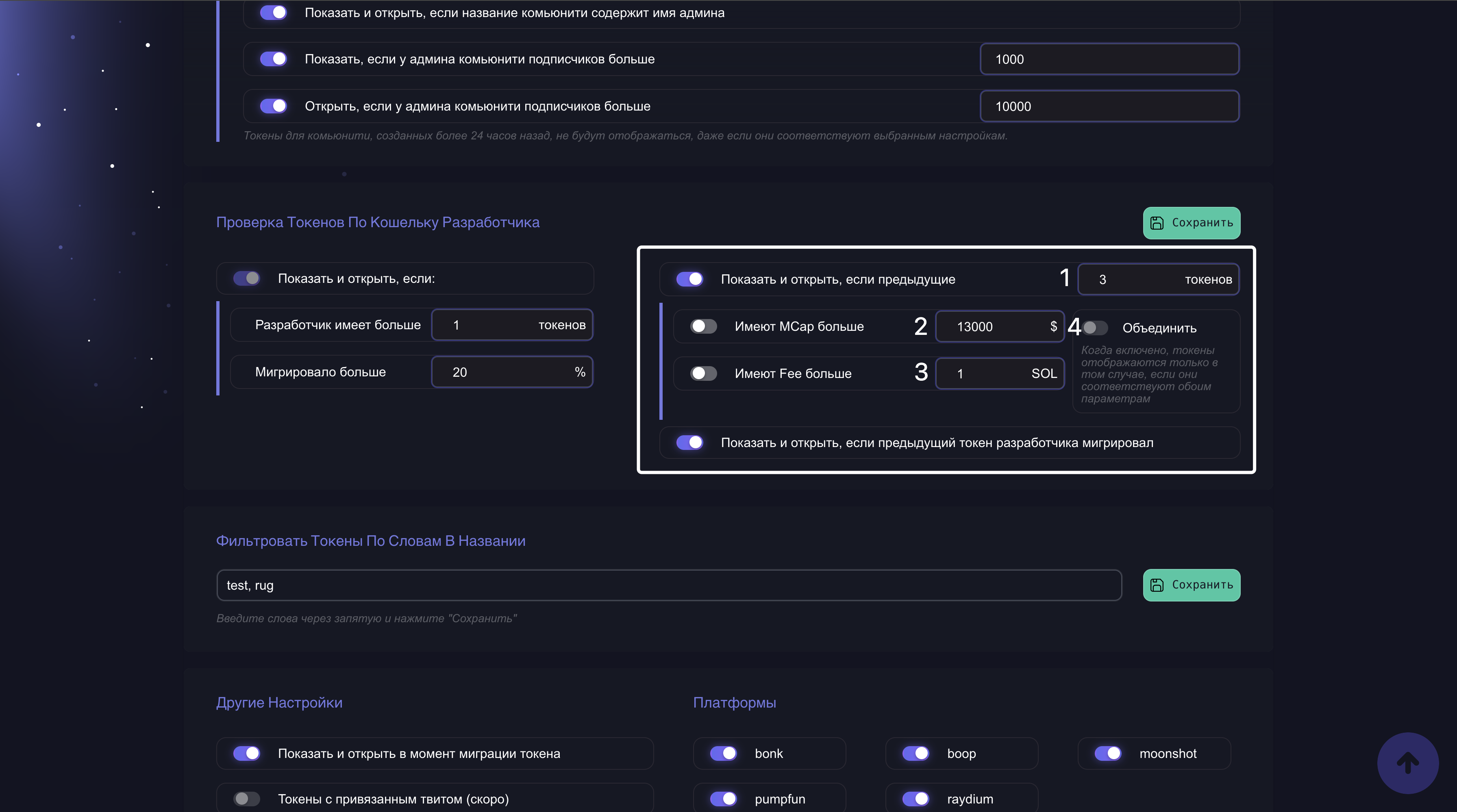Toggle the 'Имеют Fee больше' switch
Image resolution: width=1457 pixels, height=812 pixels.
point(703,373)
